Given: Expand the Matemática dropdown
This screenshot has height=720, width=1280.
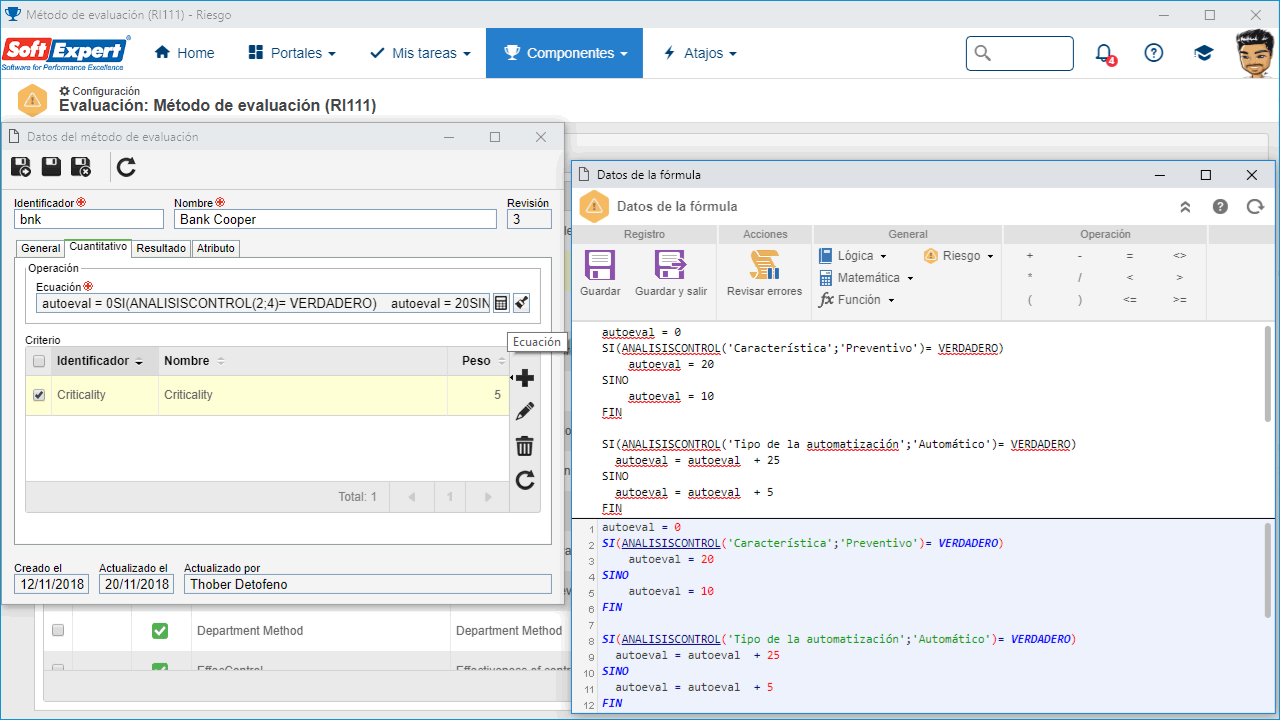Looking at the screenshot, I should click(x=866, y=278).
